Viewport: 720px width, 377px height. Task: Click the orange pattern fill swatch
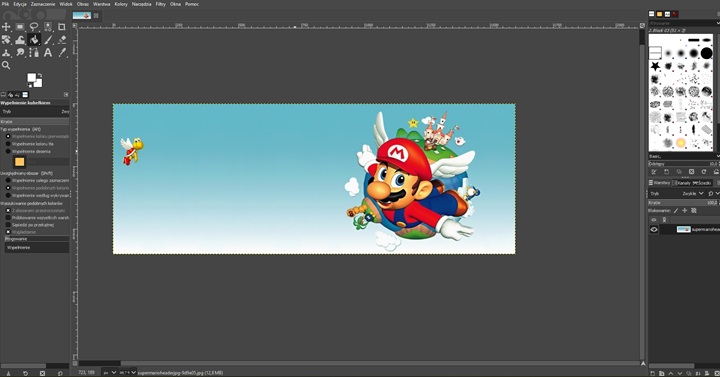(x=19, y=162)
